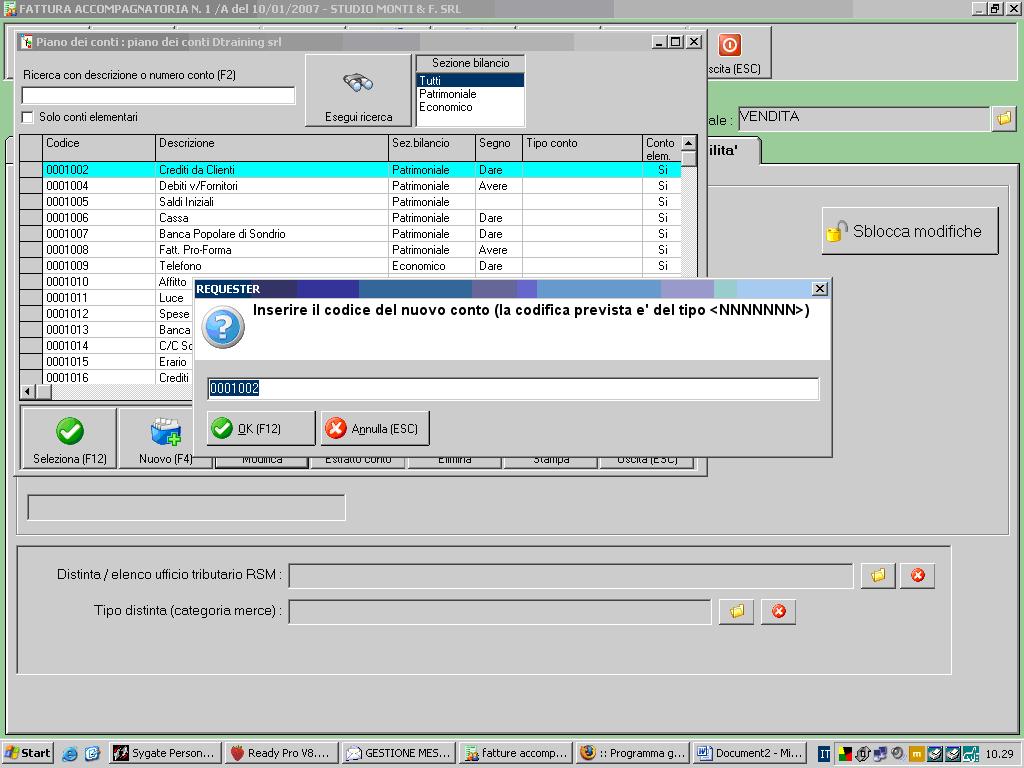1024x768 pixels.
Task: Click the question mark icon in Requester
Action: point(223,328)
